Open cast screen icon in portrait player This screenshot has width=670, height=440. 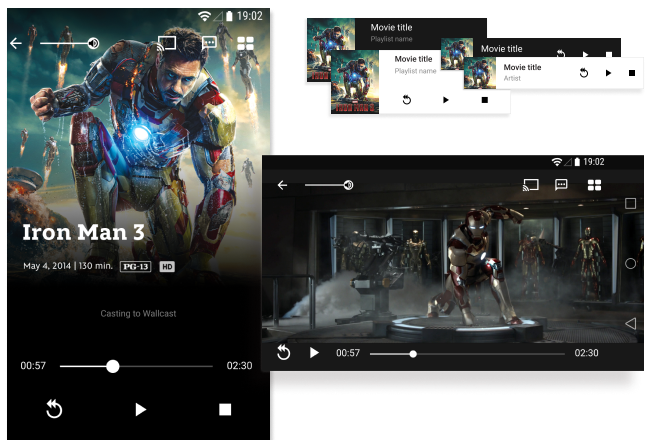click(167, 43)
